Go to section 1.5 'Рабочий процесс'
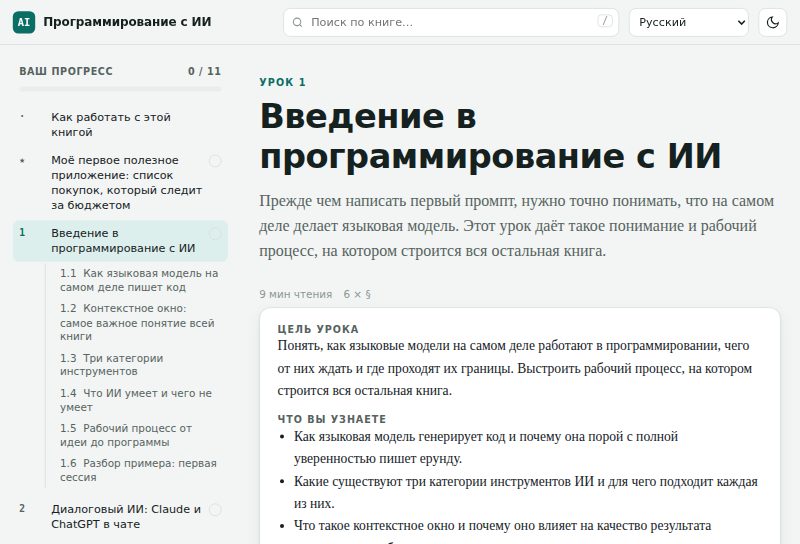 pyautogui.click(x=139, y=435)
